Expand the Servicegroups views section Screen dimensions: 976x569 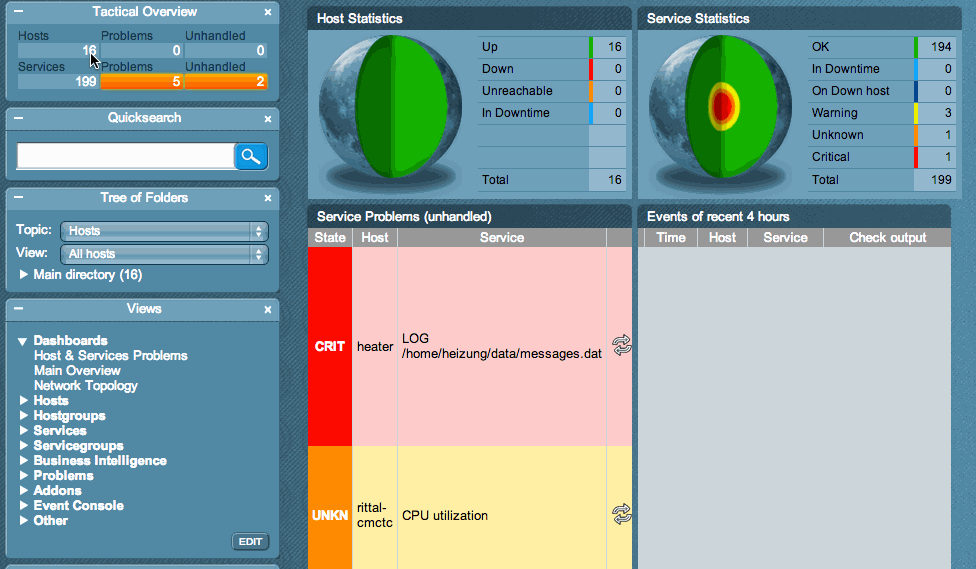coord(24,445)
